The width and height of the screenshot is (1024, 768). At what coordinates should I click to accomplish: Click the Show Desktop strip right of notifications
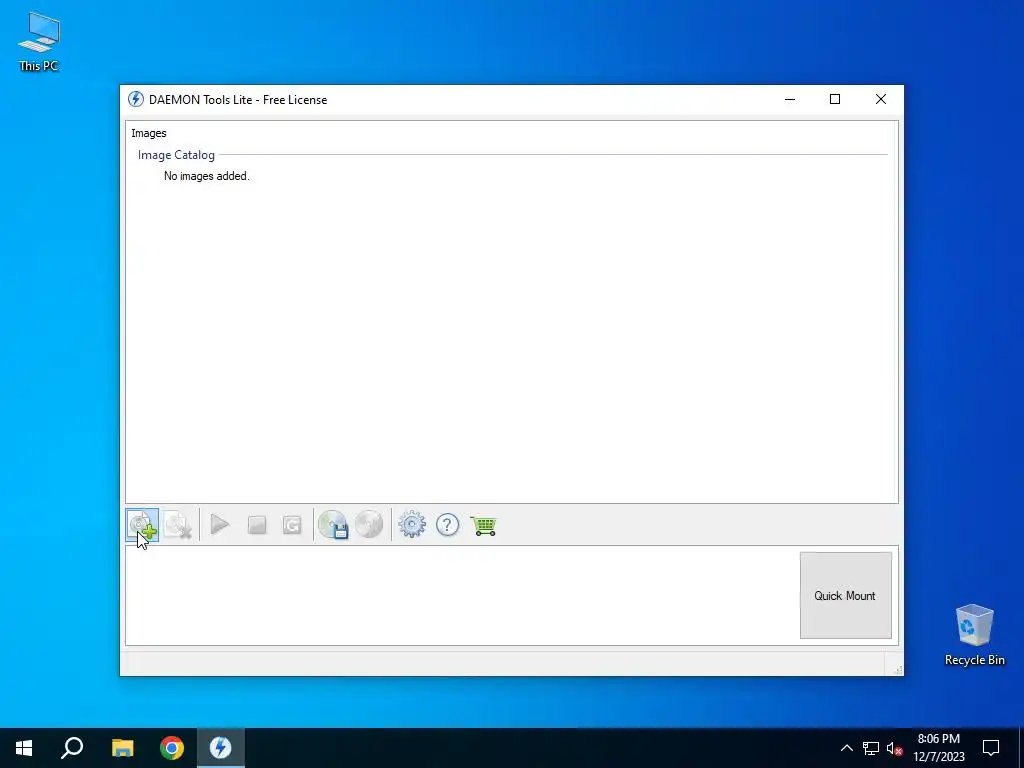tap(1021, 748)
